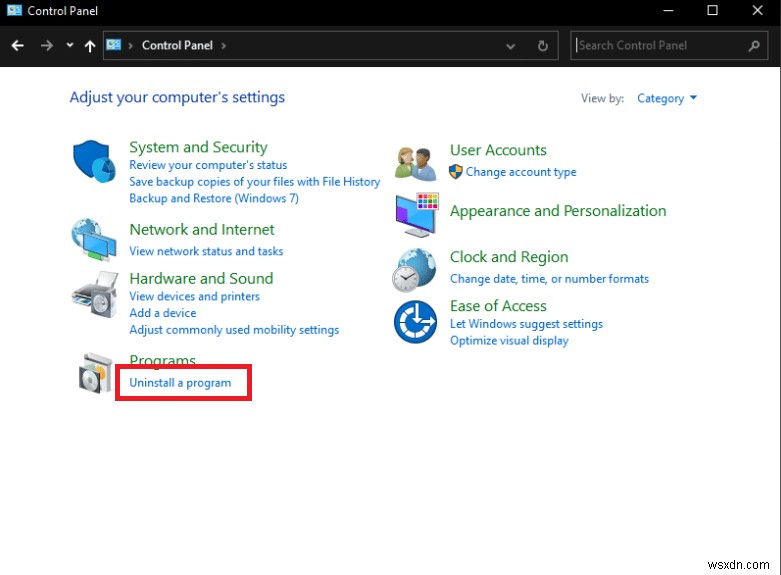Open Change account type link
Image resolution: width=781 pixels, height=575 pixels.
521,172
